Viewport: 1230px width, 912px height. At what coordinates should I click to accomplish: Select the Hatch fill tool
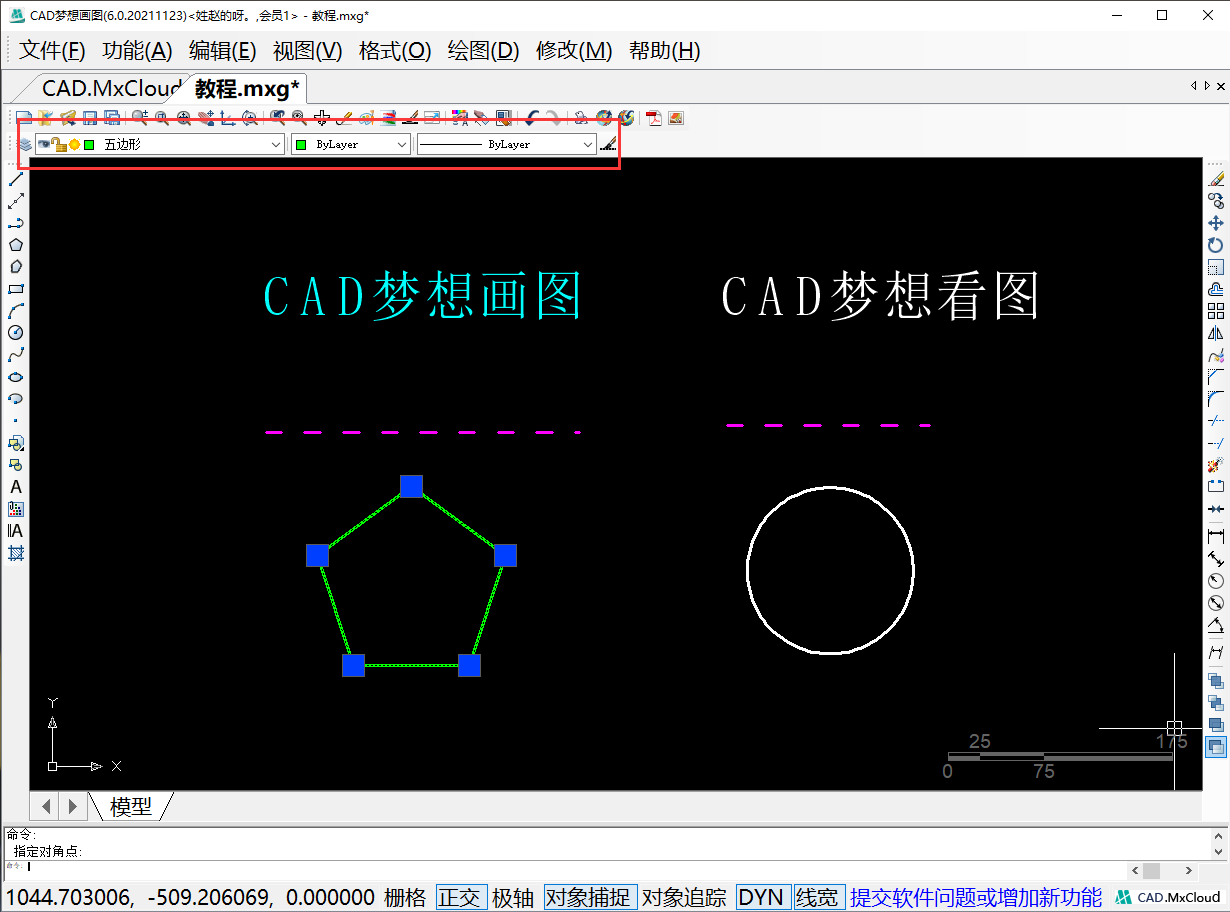16,553
